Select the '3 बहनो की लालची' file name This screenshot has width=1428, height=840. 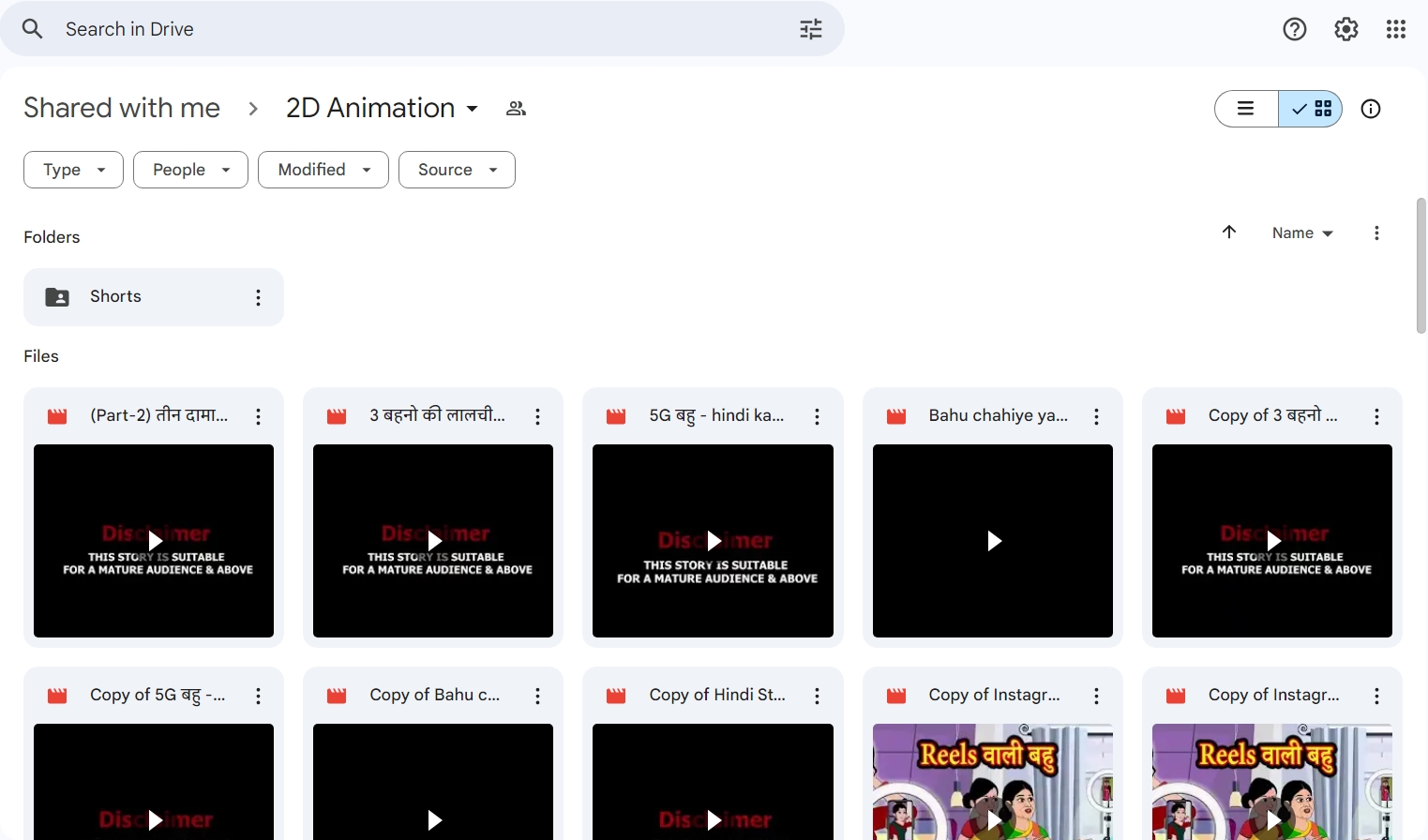click(437, 416)
